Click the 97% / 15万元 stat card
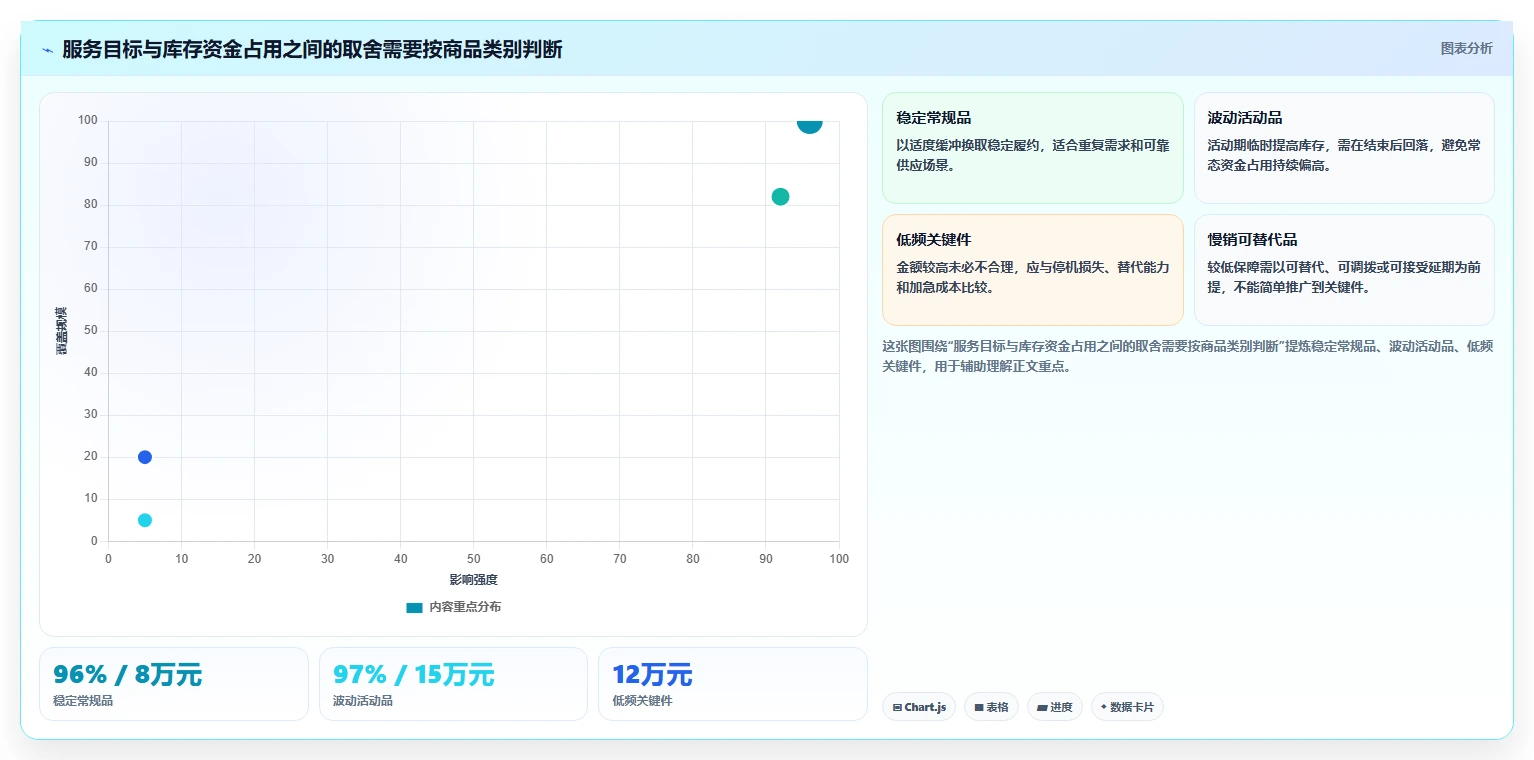 (453, 684)
